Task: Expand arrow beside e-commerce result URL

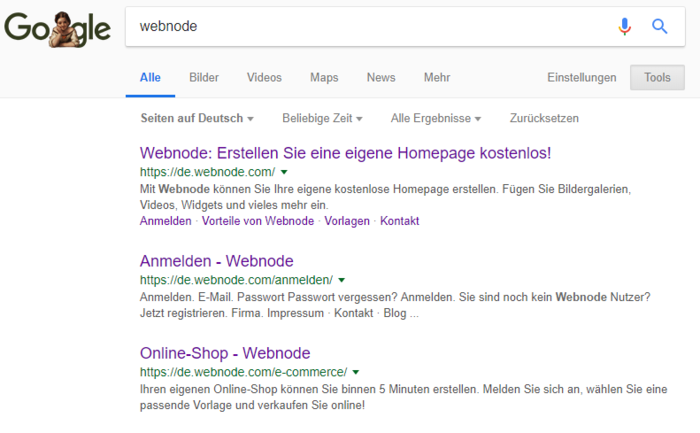Action: (x=357, y=371)
